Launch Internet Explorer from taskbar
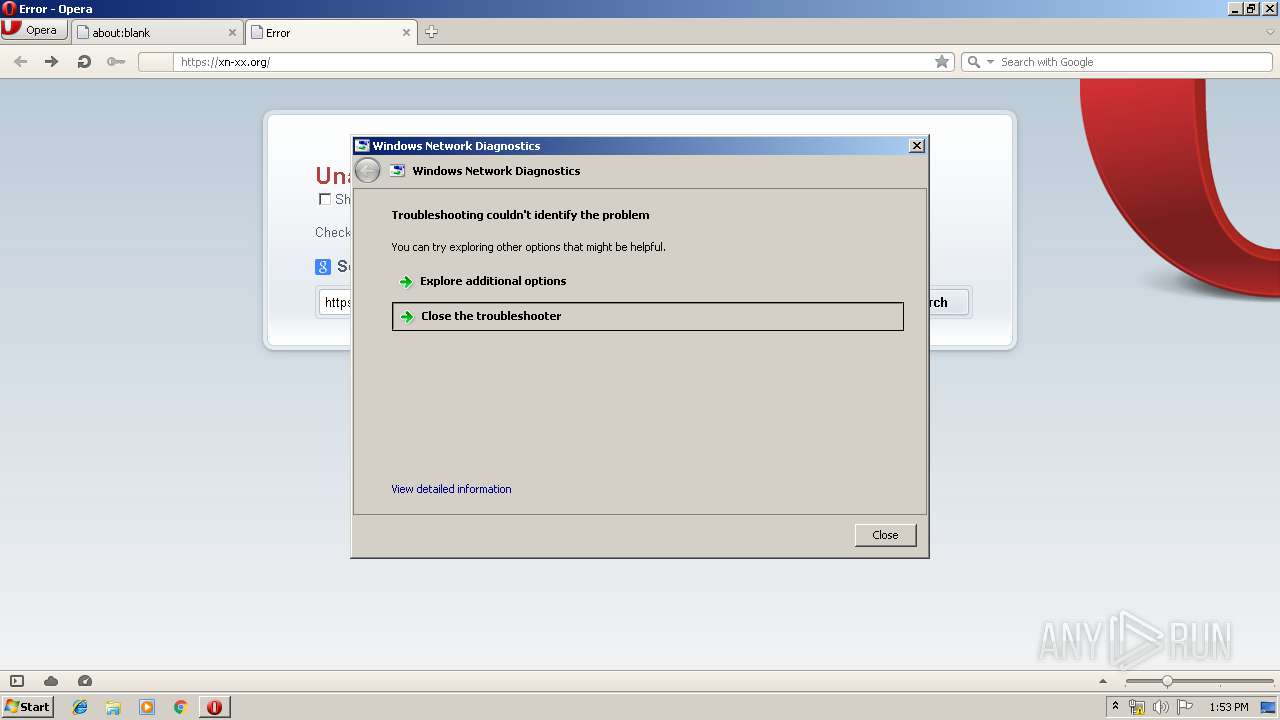Viewport: 1280px width, 720px height. point(80,707)
